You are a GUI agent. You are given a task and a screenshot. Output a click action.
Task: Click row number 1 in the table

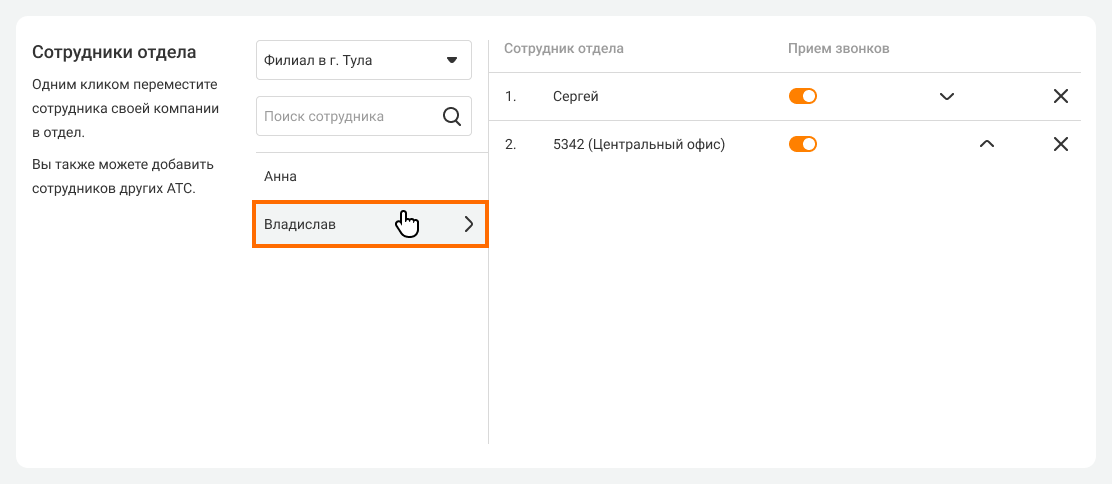510,97
